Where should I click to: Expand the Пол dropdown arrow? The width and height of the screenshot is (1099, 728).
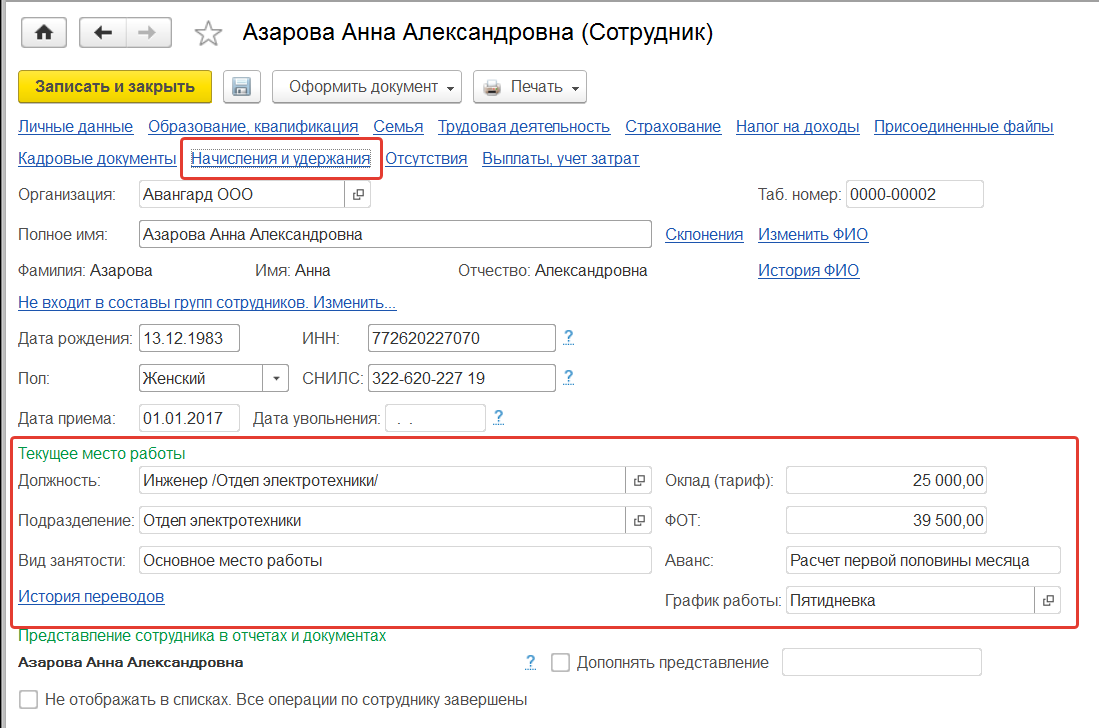(276, 379)
